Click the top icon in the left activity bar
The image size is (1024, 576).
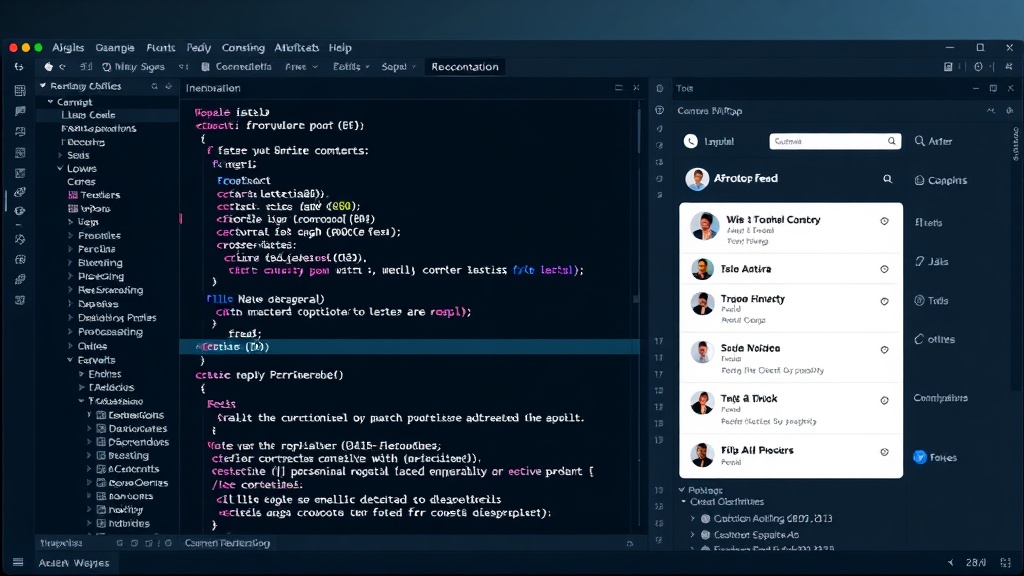(x=20, y=91)
